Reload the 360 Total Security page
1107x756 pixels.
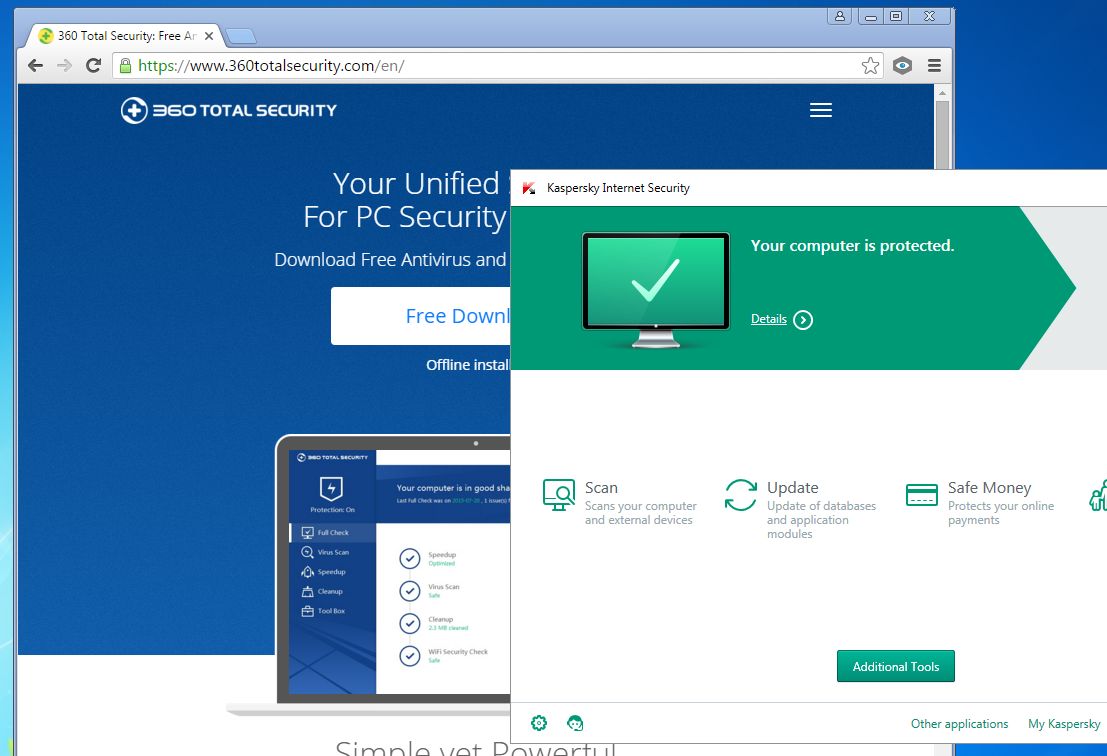click(93, 66)
